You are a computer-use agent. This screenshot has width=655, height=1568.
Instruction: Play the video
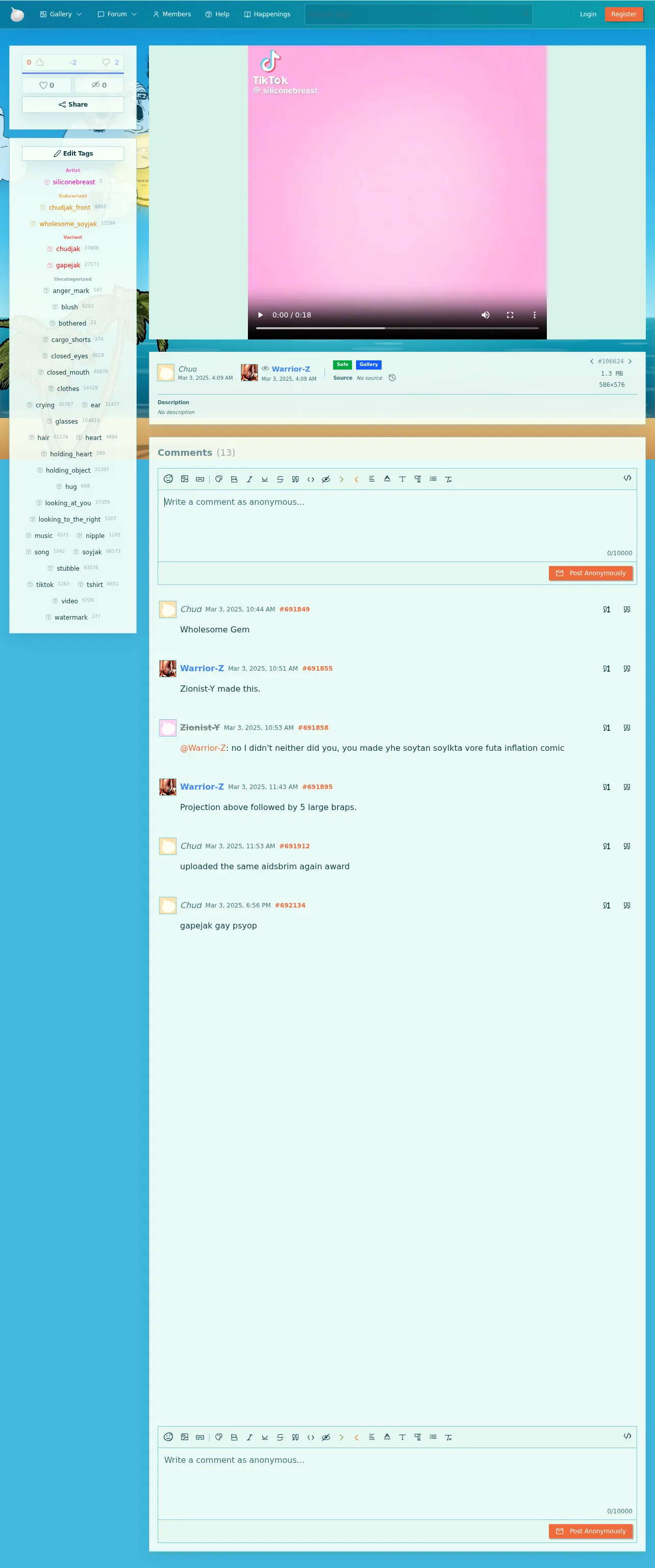(260, 315)
